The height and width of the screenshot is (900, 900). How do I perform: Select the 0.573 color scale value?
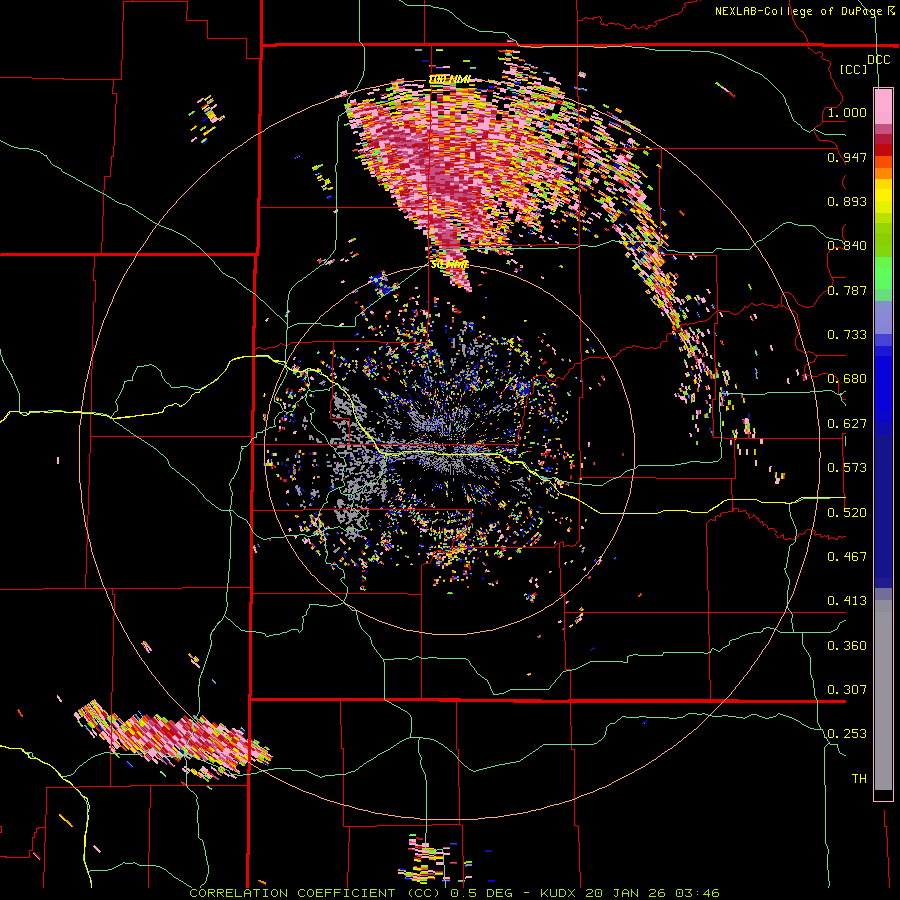coord(847,468)
